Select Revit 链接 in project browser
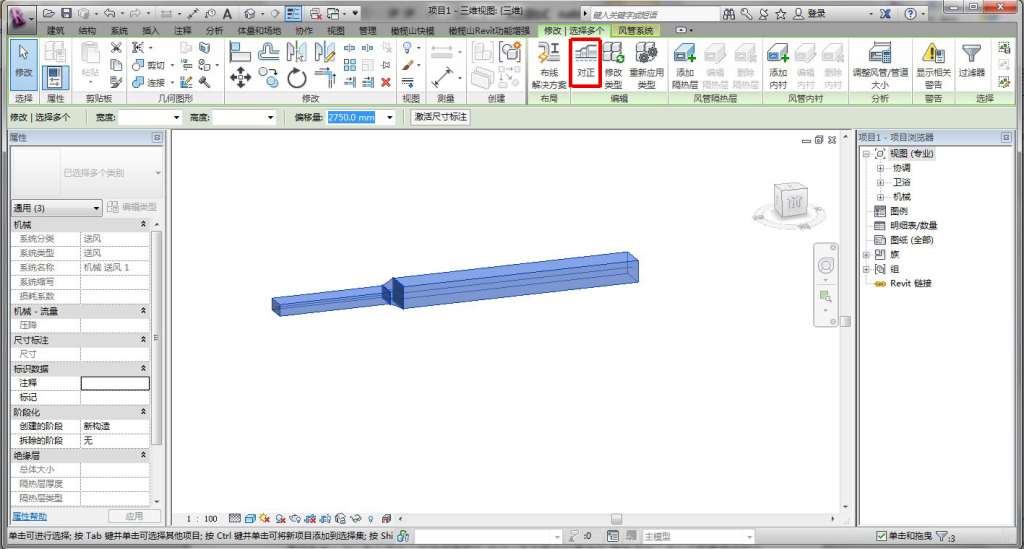The image size is (1024, 549). [x=910, y=283]
